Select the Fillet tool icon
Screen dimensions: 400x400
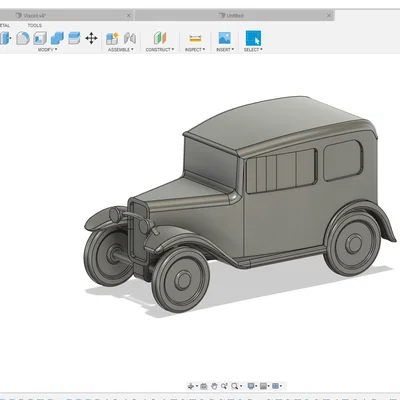point(23,38)
